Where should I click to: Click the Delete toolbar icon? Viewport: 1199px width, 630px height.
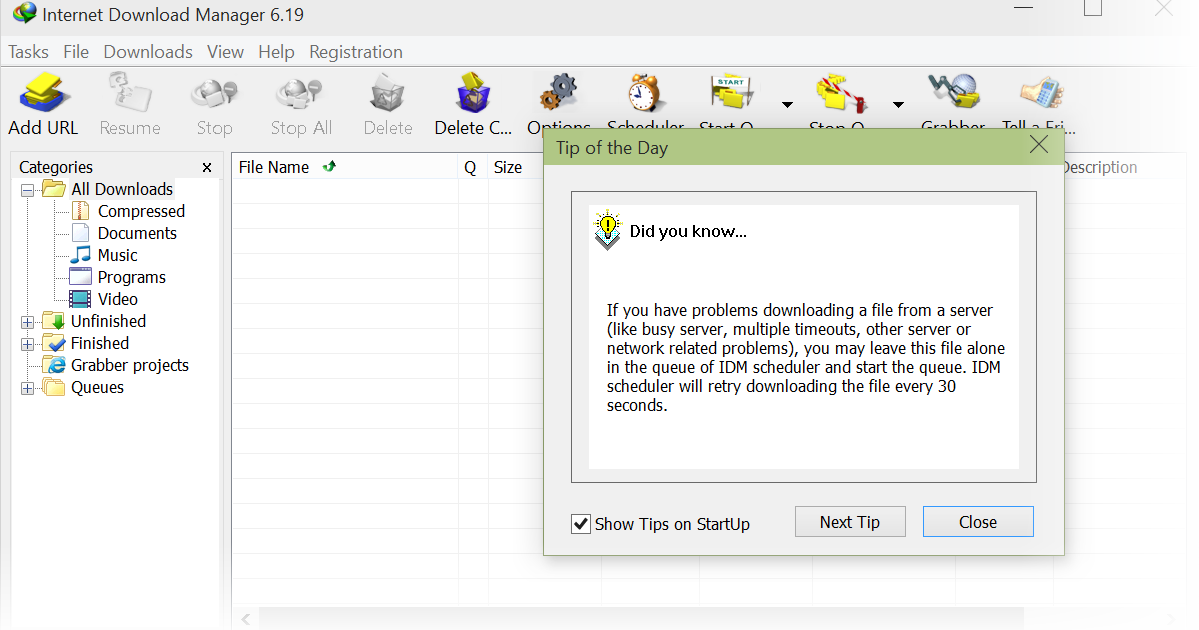387,93
